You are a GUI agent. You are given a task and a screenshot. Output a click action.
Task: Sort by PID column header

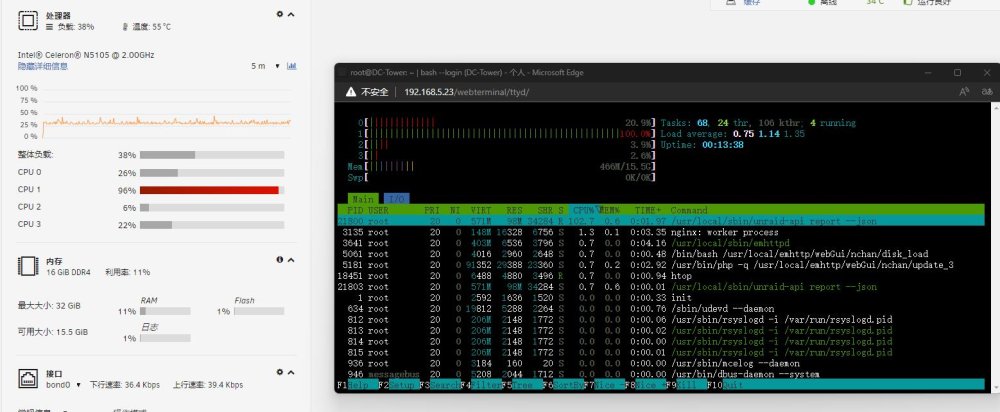pos(355,210)
